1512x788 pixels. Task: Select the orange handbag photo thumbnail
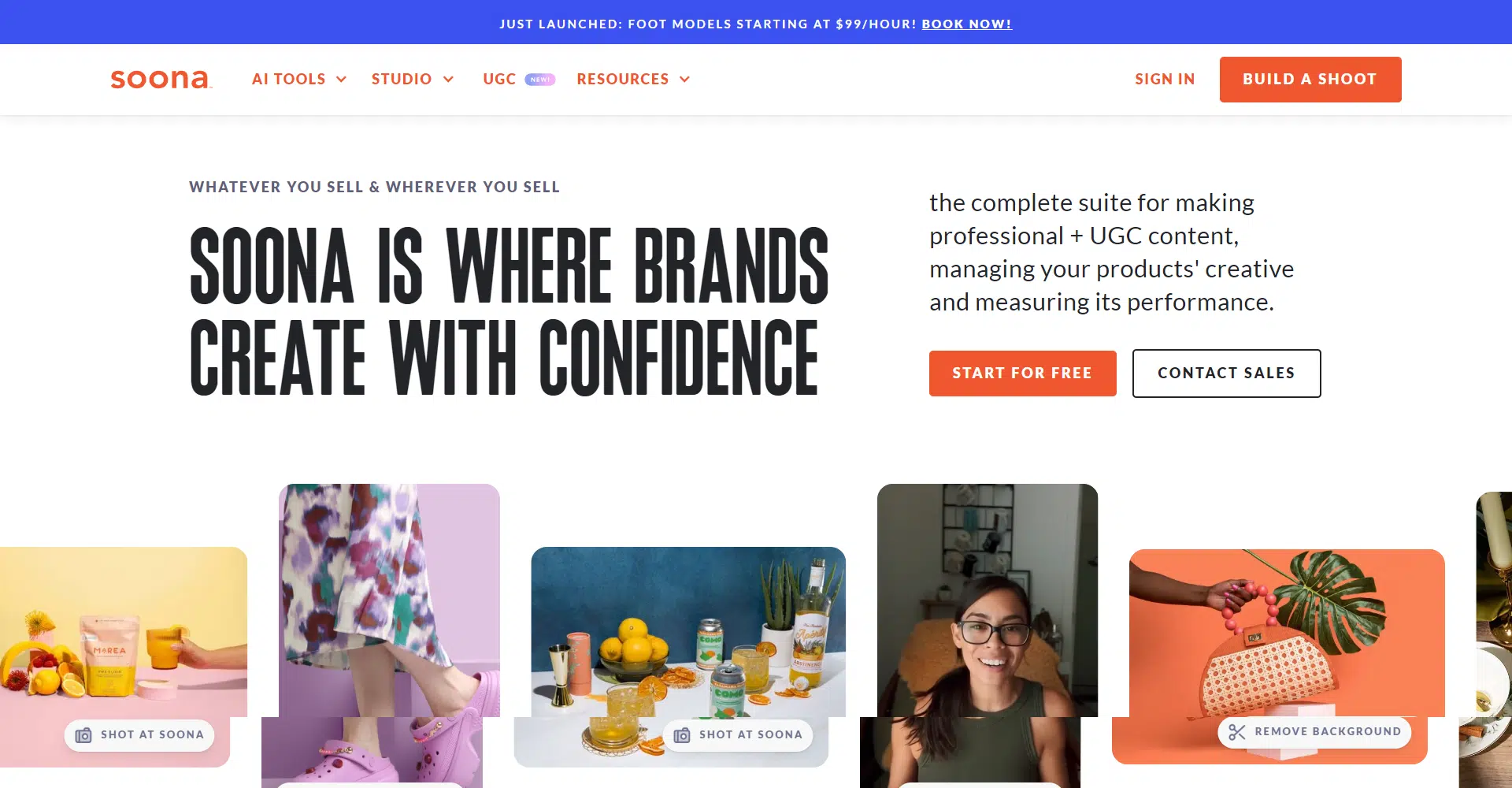[x=1286, y=630]
